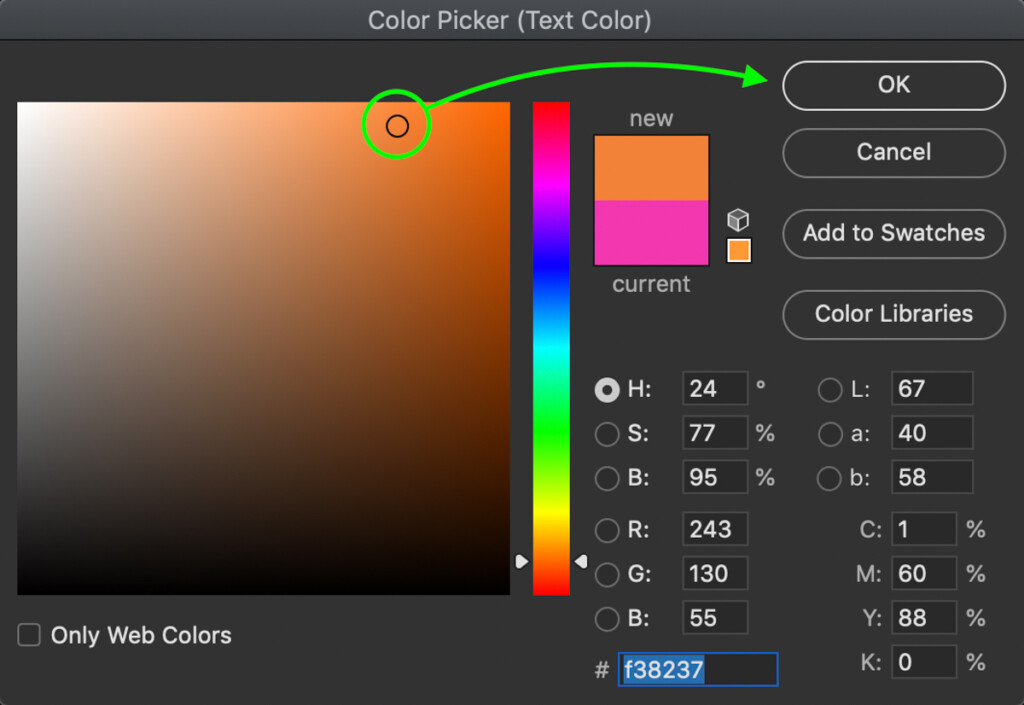
Task: Click the brightness field showing 95
Action: pyautogui.click(x=715, y=477)
